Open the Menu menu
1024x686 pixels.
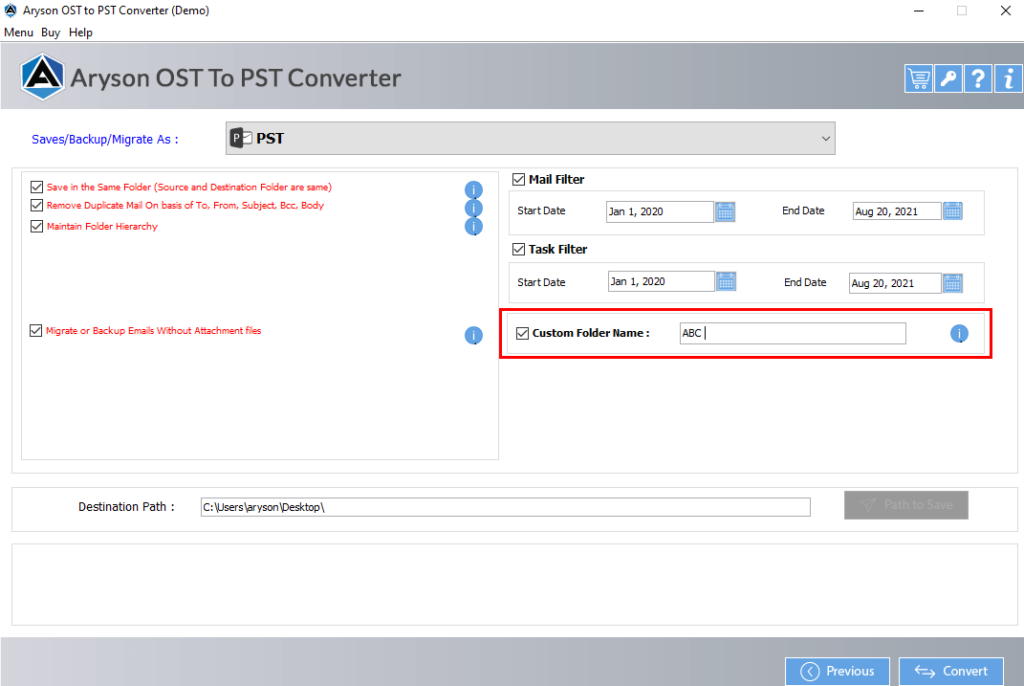pos(18,32)
